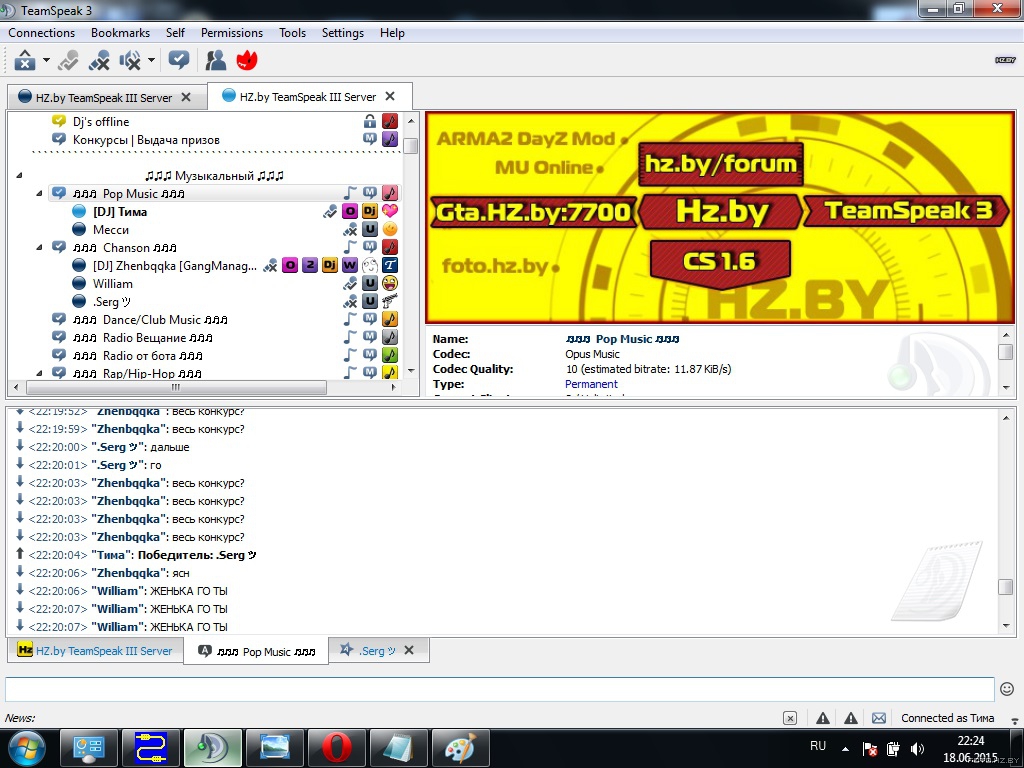1024x768 pixels.
Task: Click the TeamSpeak 3 banner arrow label
Action: pyautogui.click(x=906, y=211)
